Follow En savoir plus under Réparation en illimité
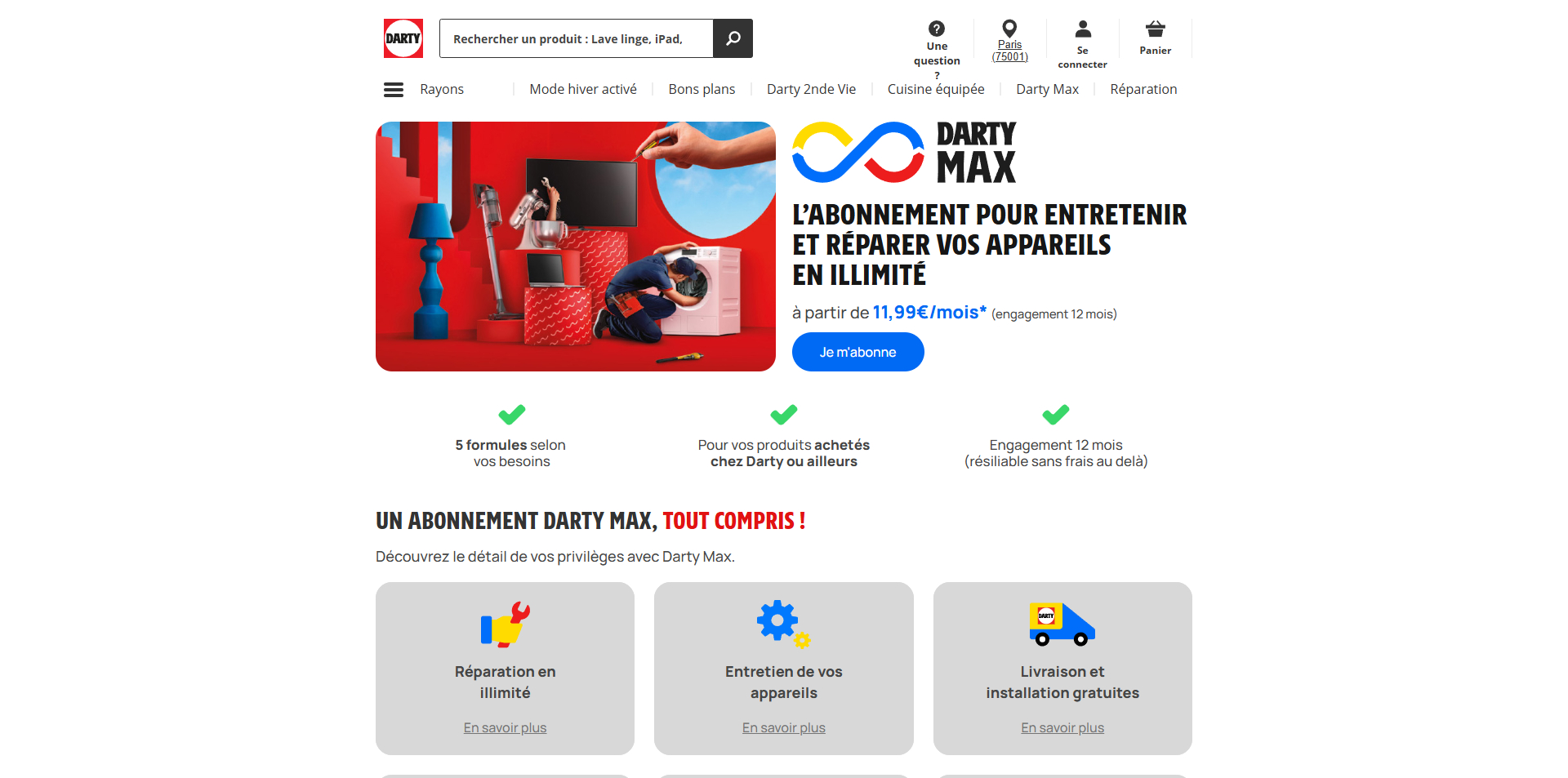 coord(505,727)
